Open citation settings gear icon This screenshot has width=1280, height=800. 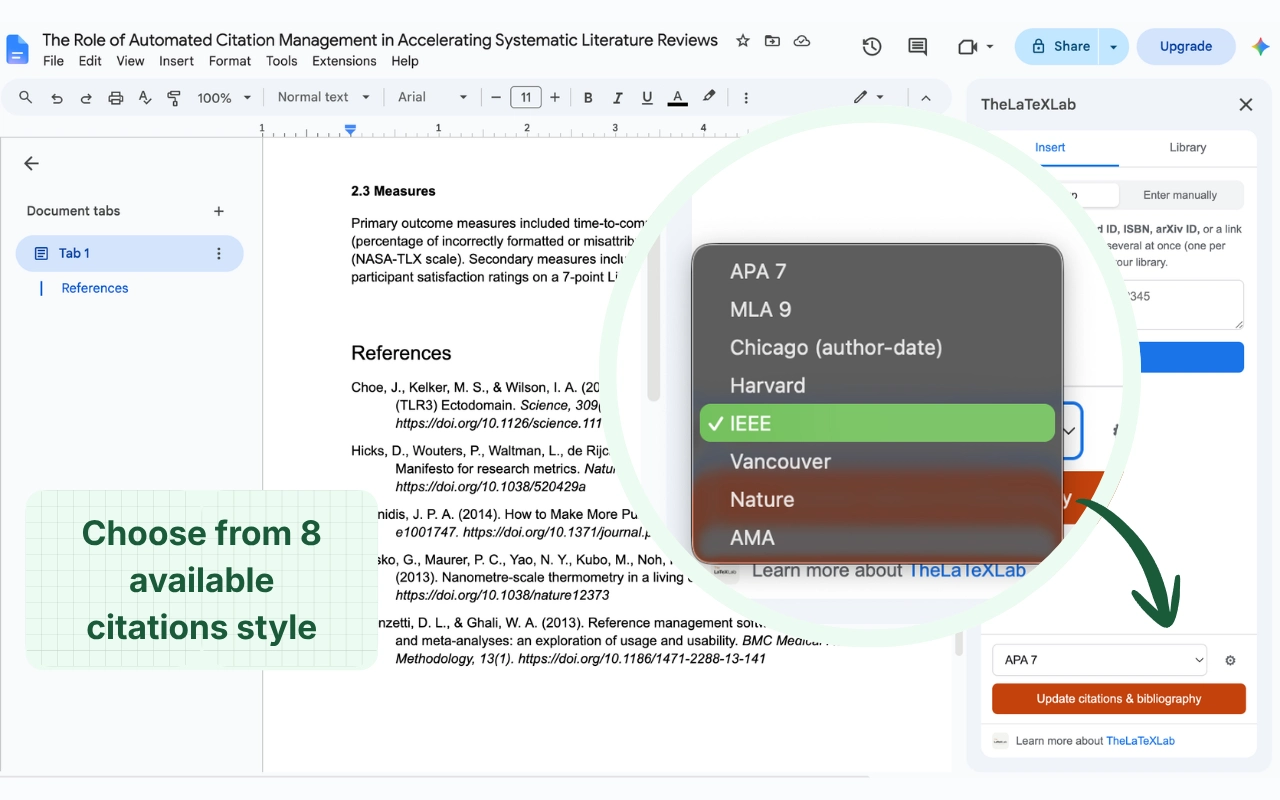[x=1230, y=660]
